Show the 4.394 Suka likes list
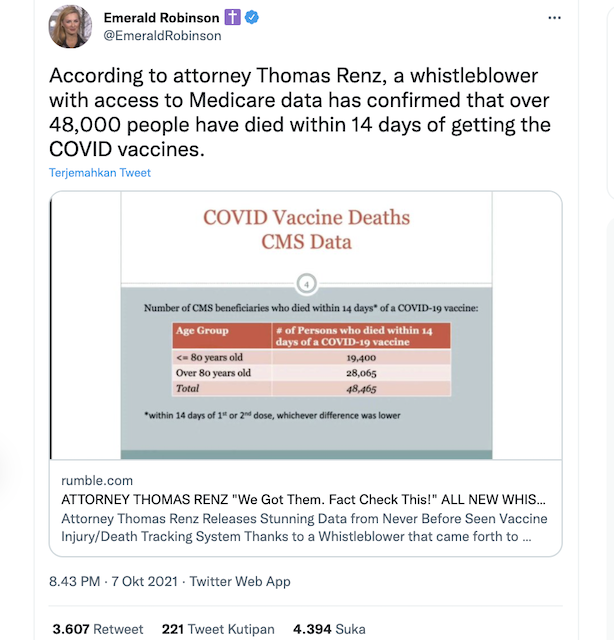Screen dimensions: 614x640 point(328,629)
